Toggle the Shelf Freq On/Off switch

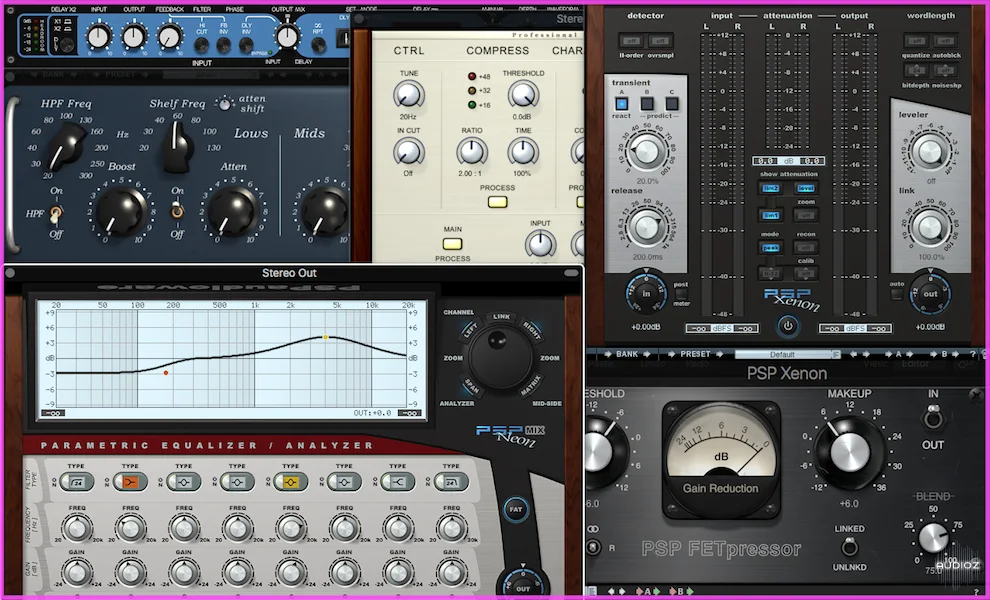177,211
